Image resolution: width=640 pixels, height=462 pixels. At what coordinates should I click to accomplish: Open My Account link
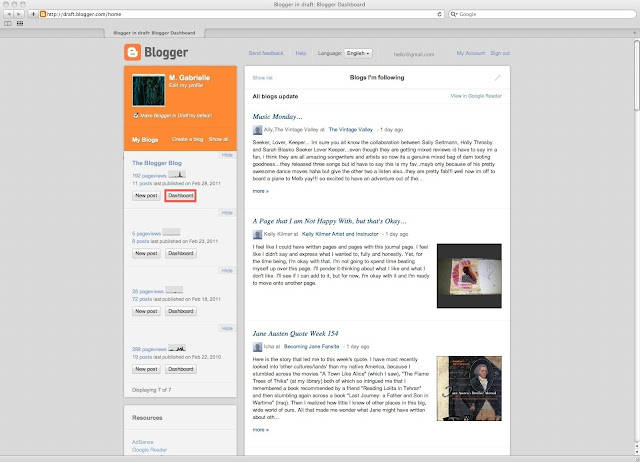pyautogui.click(x=471, y=53)
